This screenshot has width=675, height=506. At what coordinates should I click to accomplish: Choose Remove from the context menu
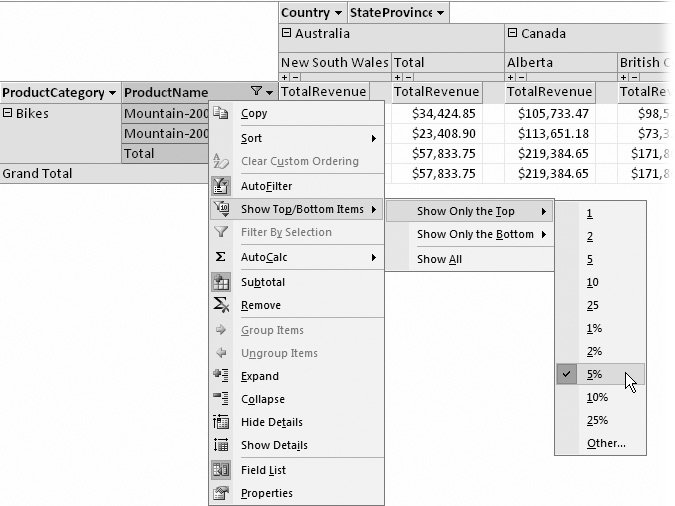297,305
